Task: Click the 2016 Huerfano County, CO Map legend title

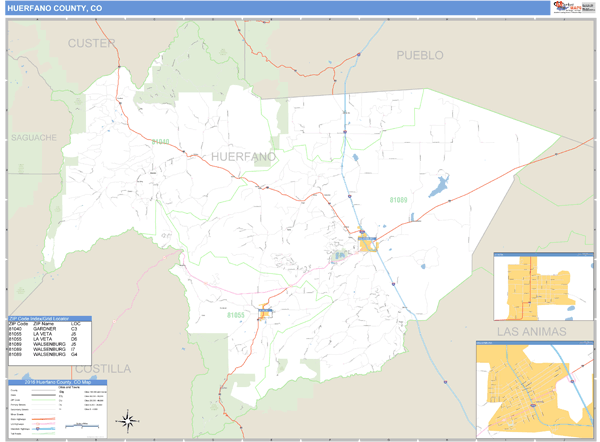Action: [x=58, y=382]
